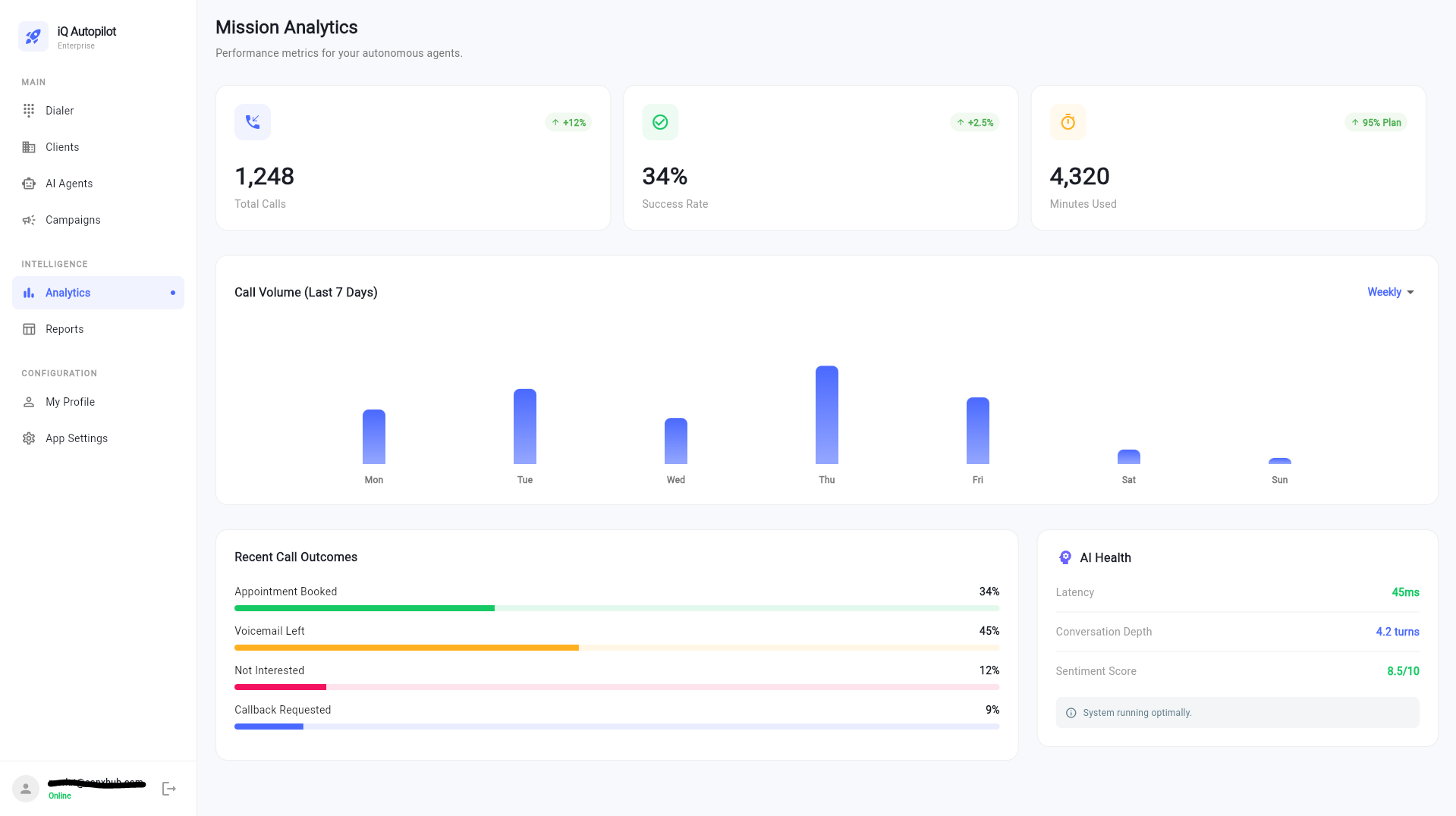
Task: Click the Online status label
Action: tap(59, 796)
